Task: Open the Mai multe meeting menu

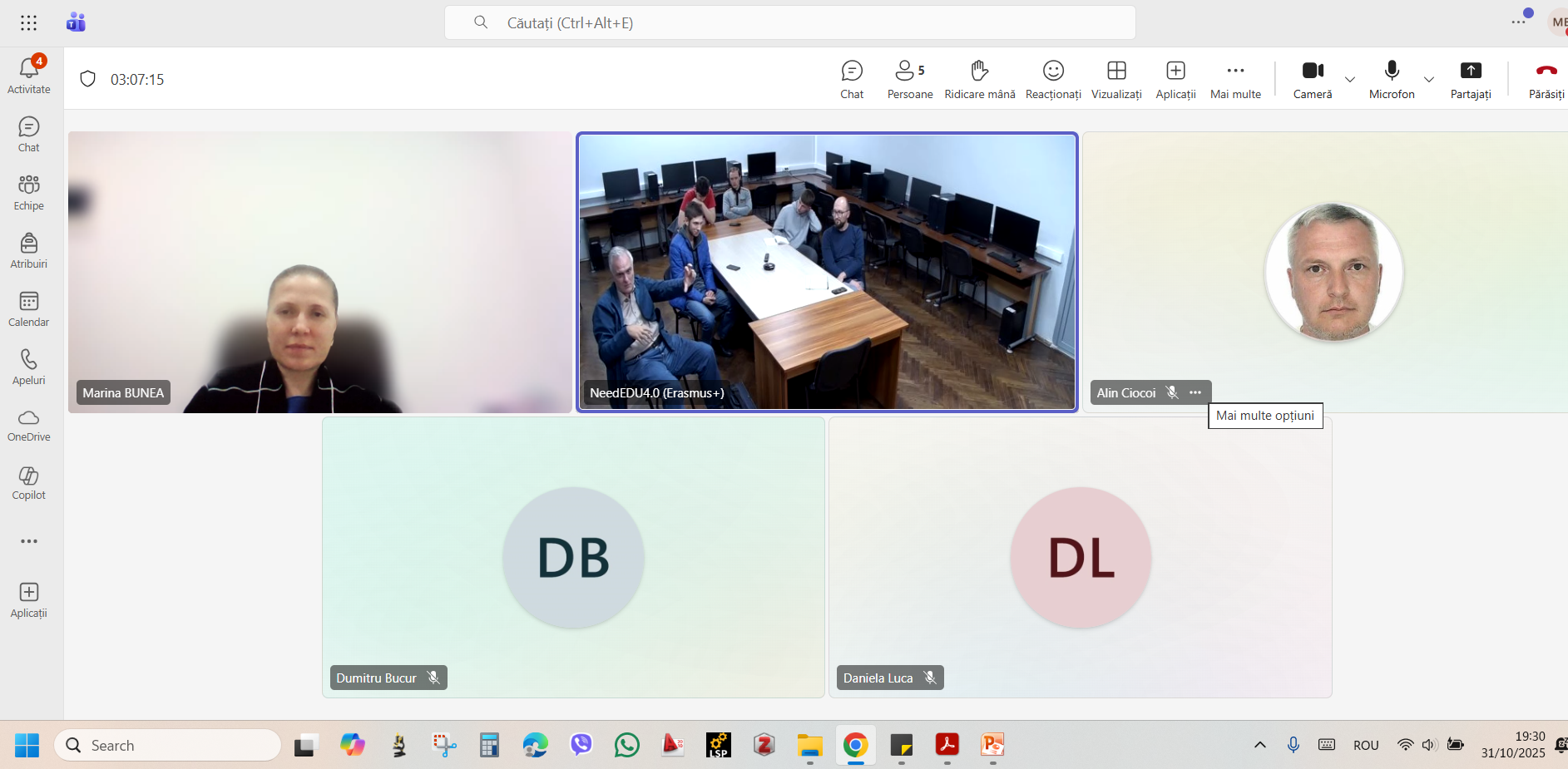Action: point(1235,79)
